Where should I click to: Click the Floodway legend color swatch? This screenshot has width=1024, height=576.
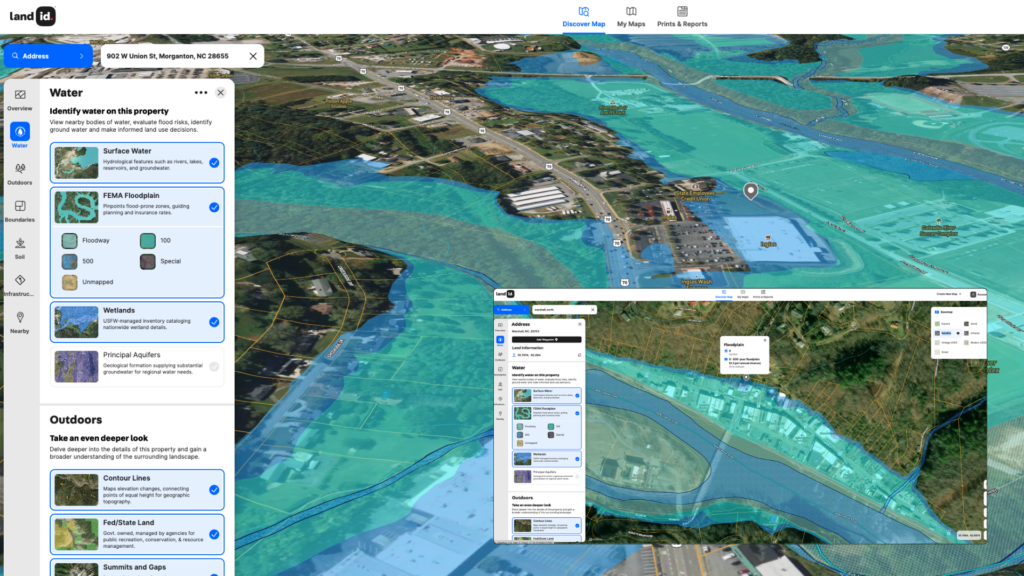point(69,241)
